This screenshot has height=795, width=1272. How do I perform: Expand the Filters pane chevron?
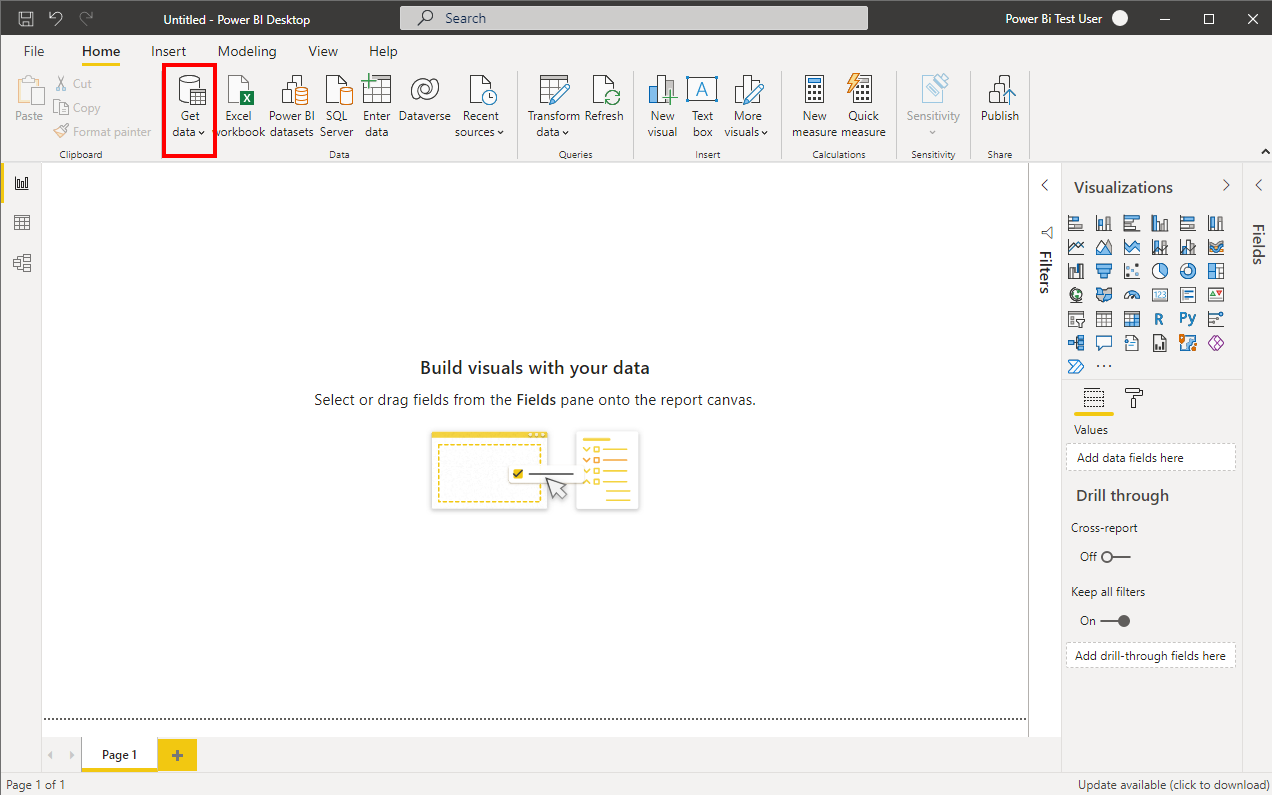(1045, 185)
